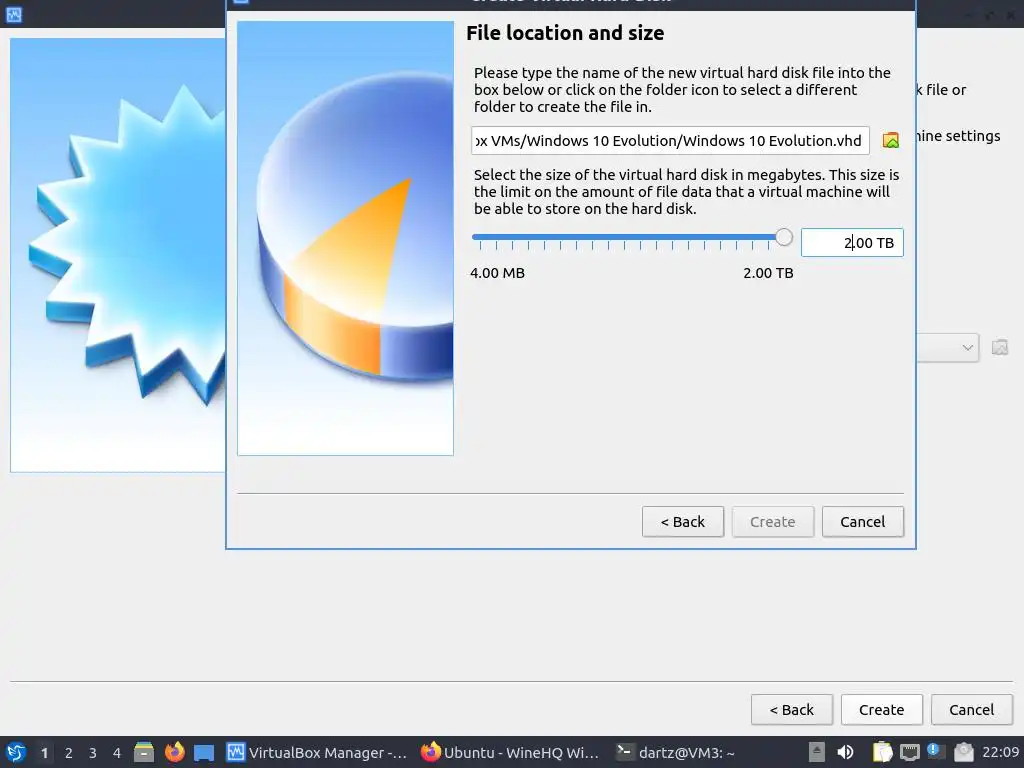Expand the disk dropdown in the background window
Viewport: 1024px width, 768px height.
point(968,347)
